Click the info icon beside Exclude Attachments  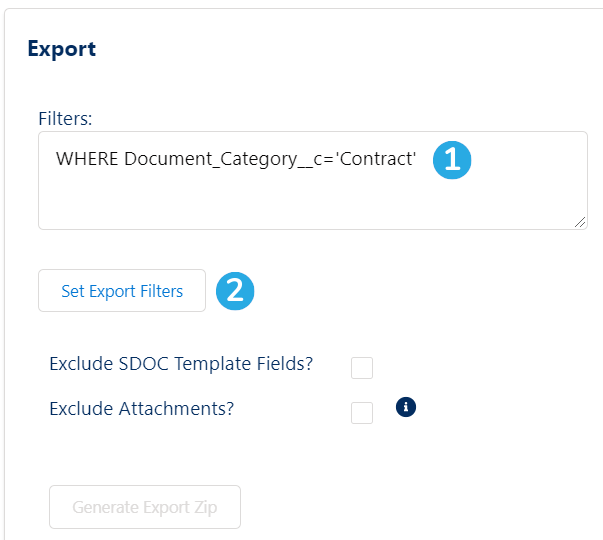406,407
